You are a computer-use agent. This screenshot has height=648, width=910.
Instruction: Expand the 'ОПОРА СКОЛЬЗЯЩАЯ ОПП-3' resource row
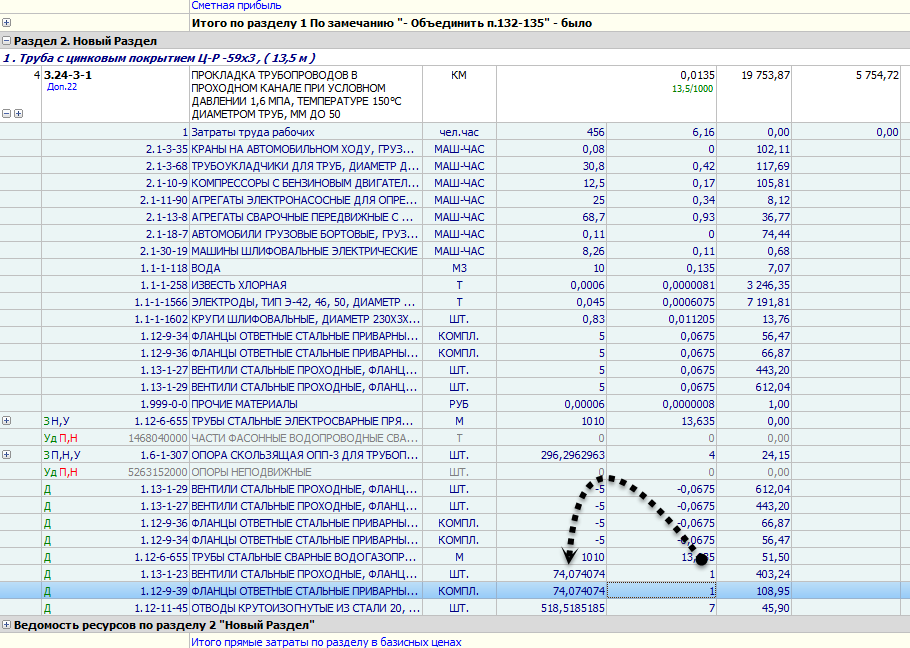[7, 455]
